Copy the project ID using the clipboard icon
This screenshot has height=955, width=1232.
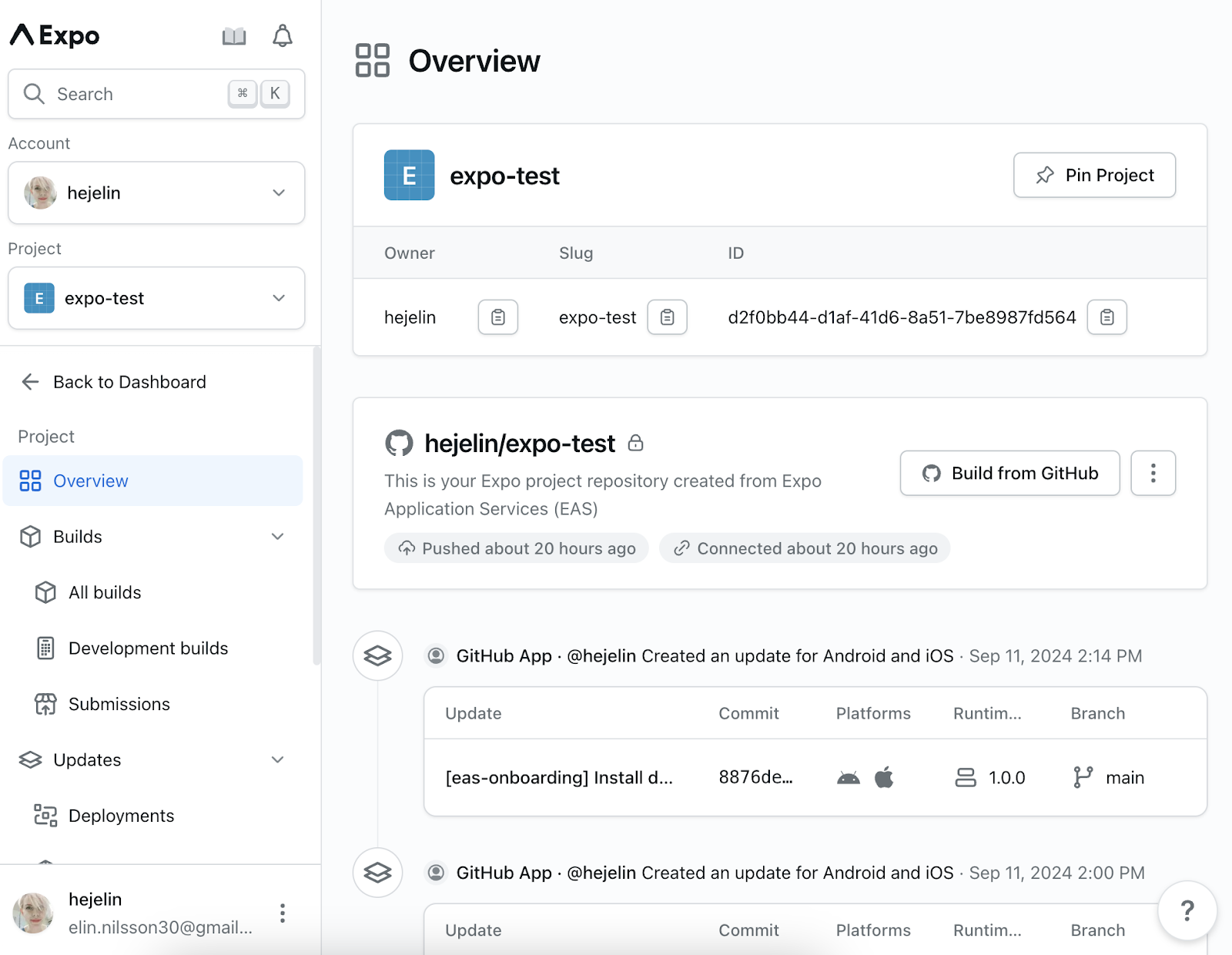point(1107,317)
